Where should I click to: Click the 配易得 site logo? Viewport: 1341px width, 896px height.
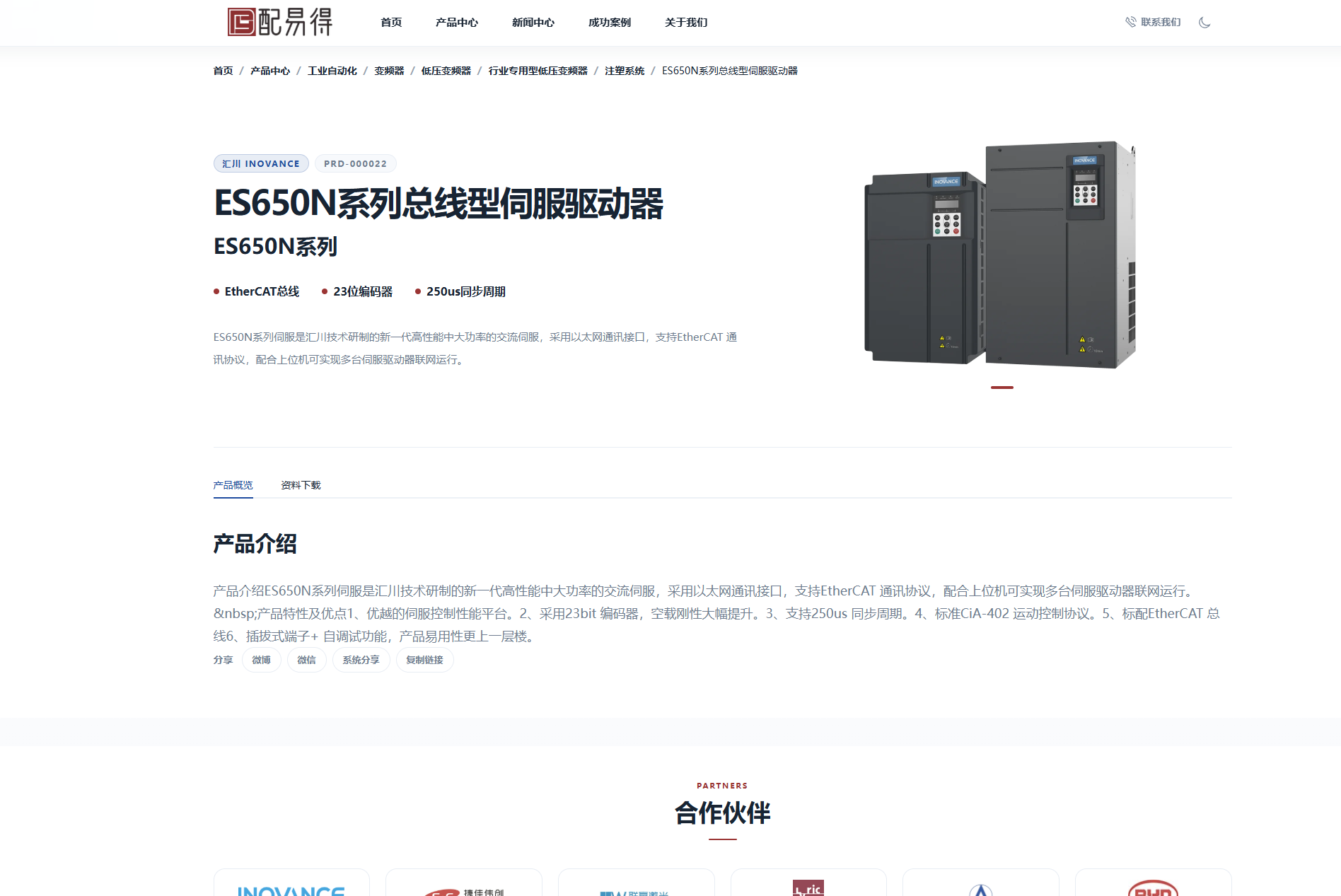click(x=280, y=22)
